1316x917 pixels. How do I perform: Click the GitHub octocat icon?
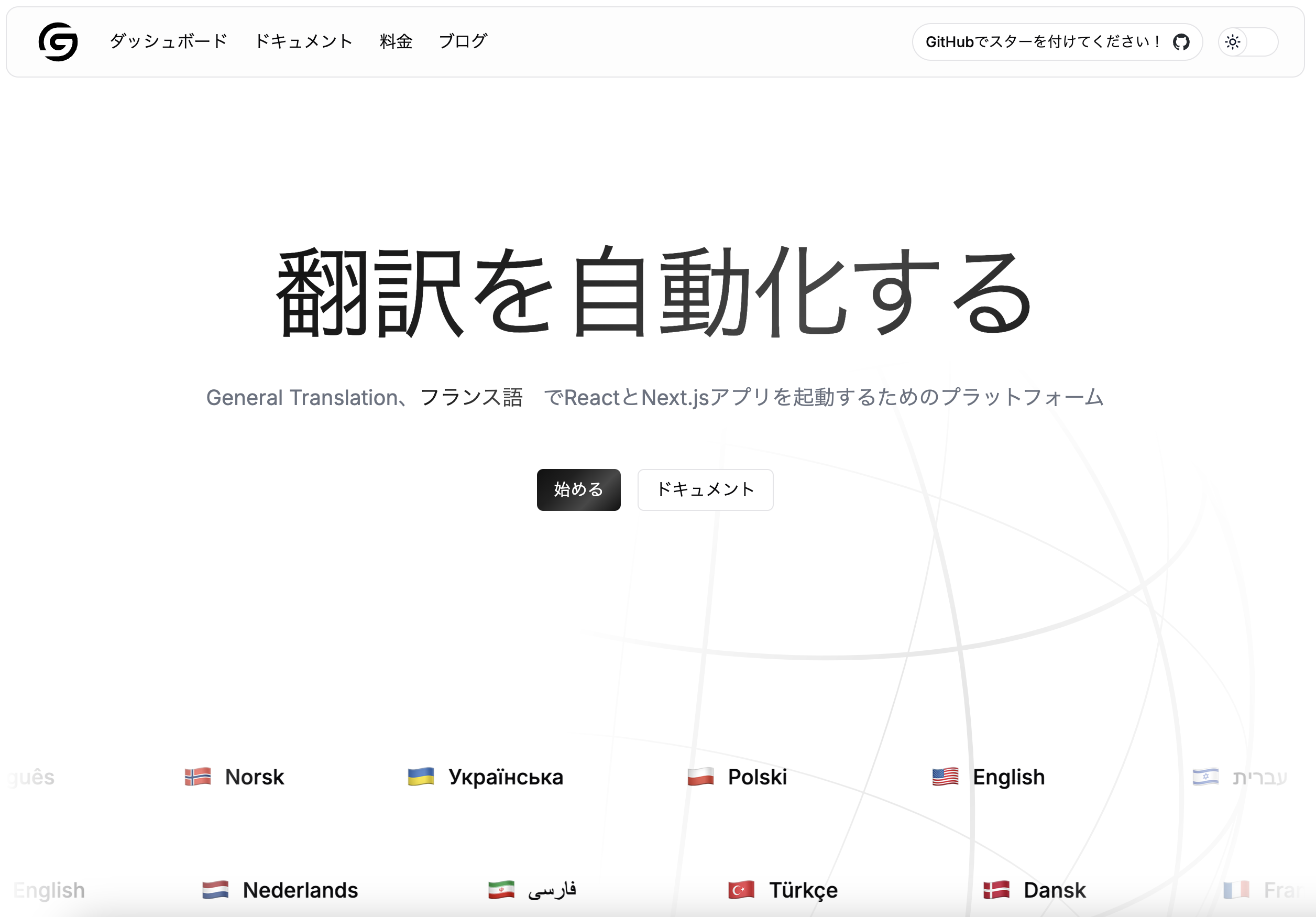point(1181,42)
